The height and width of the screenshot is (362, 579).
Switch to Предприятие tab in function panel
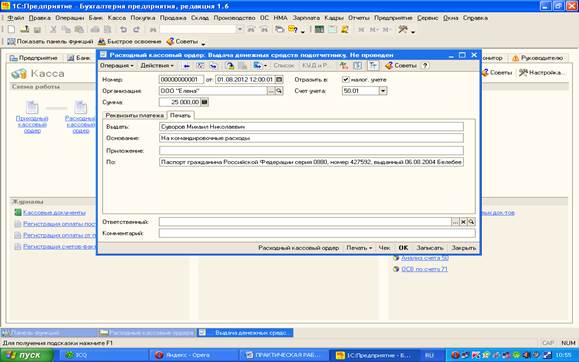pos(34,58)
